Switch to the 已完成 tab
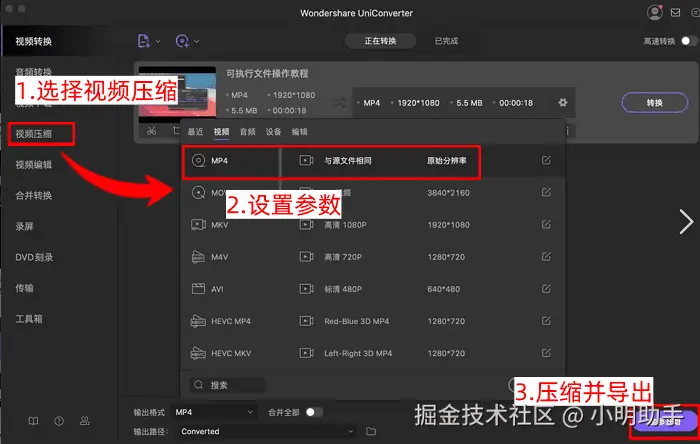Image resolution: width=700 pixels, height=444 pixels. (x=446, y=41)
